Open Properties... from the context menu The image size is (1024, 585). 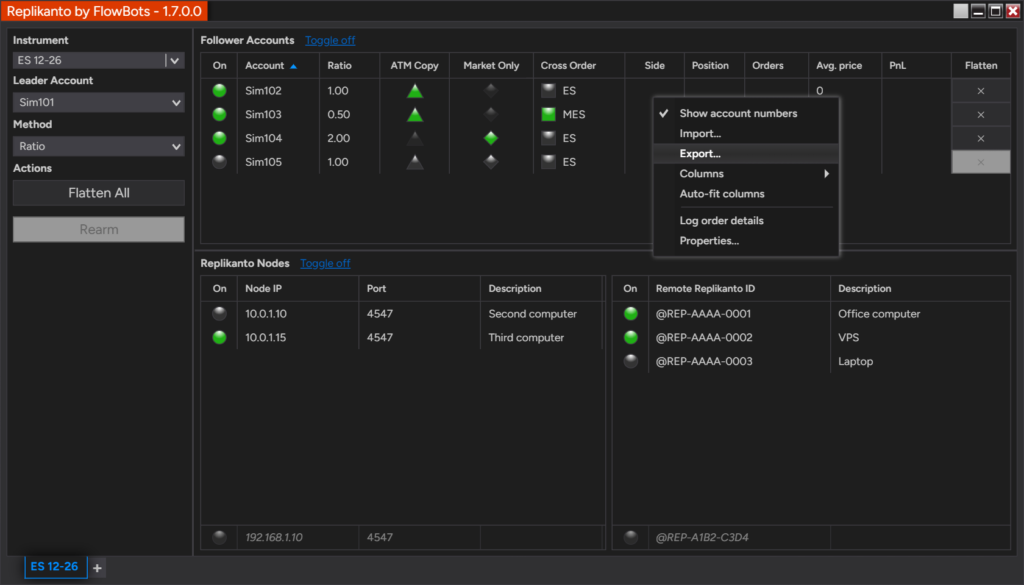(746, 241)
